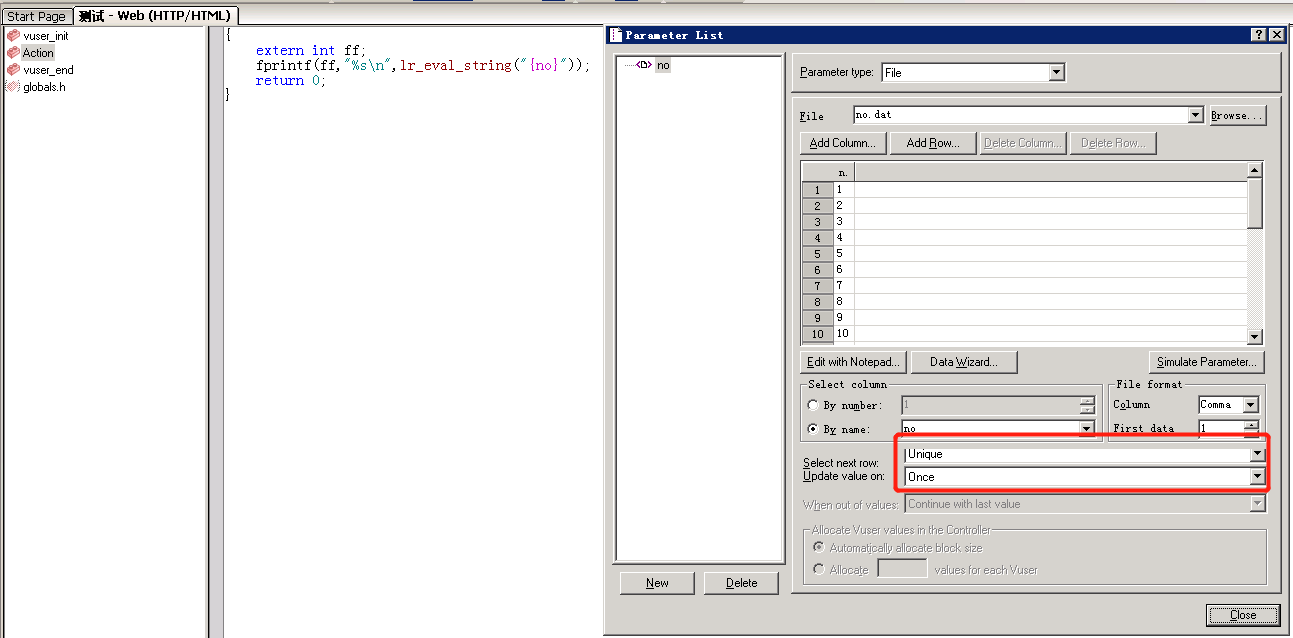The height and width of the screenshot is (638, 1293).
Task: Click the Action section brick icon
Action: click(x=13, y=52)
